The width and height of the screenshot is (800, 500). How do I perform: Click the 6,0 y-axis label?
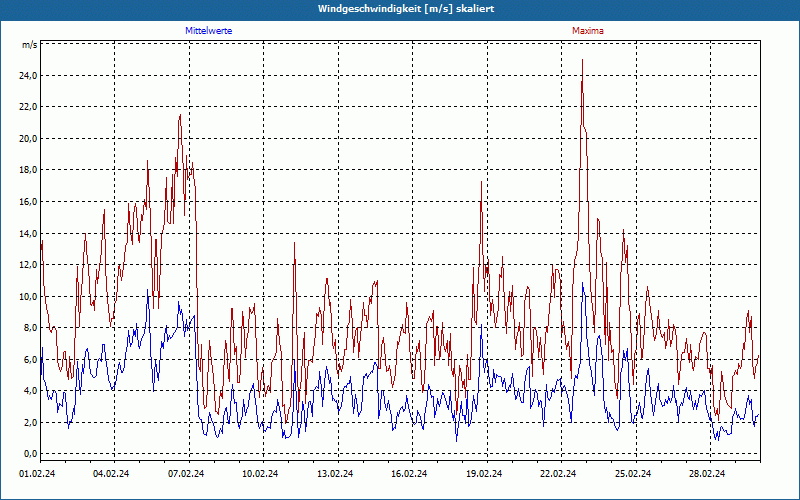[31, 359]
